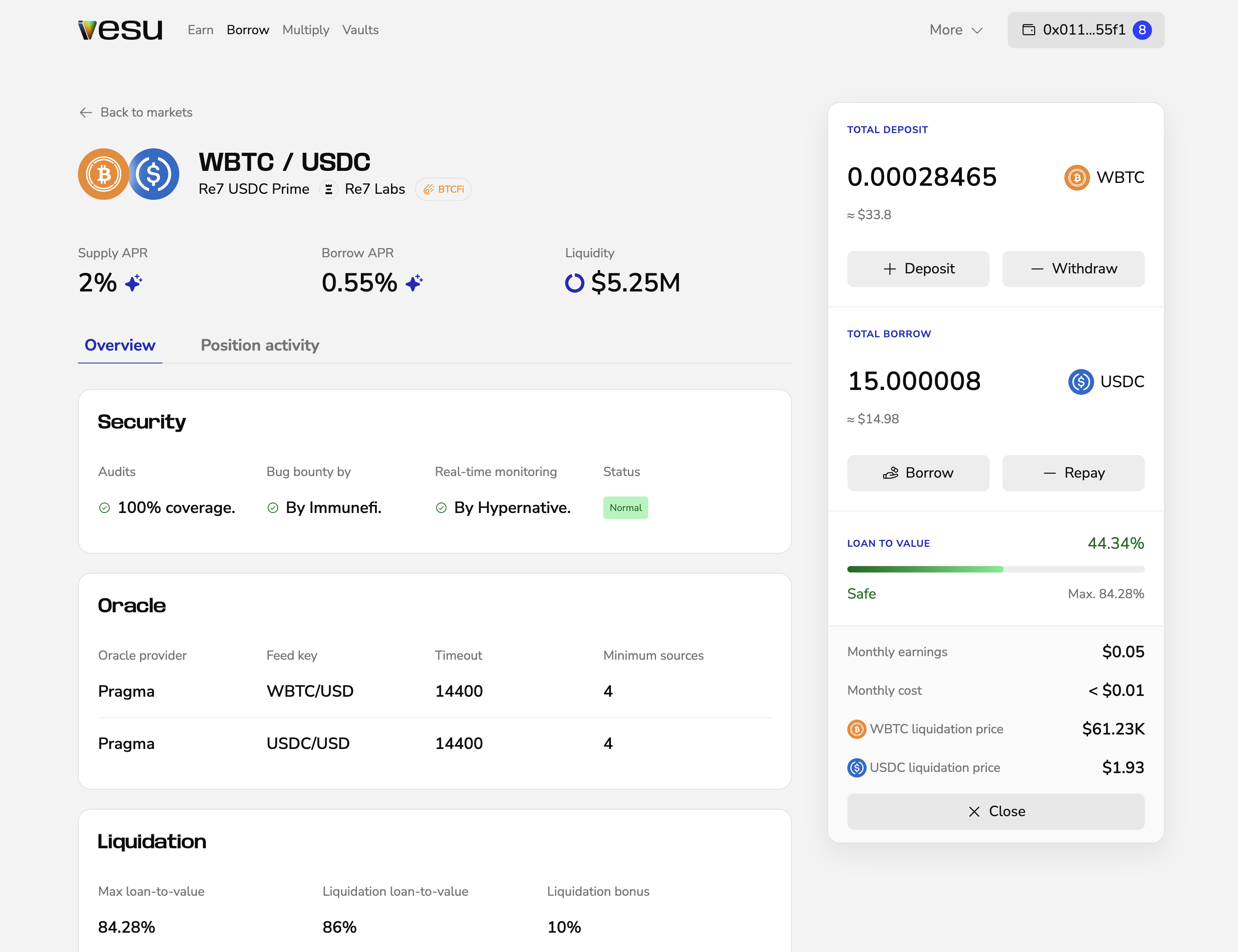Image resolution: width=1238 pixels, height=952 pixels.
Task: Open the Multiply nav item
Action: [305, 30]
